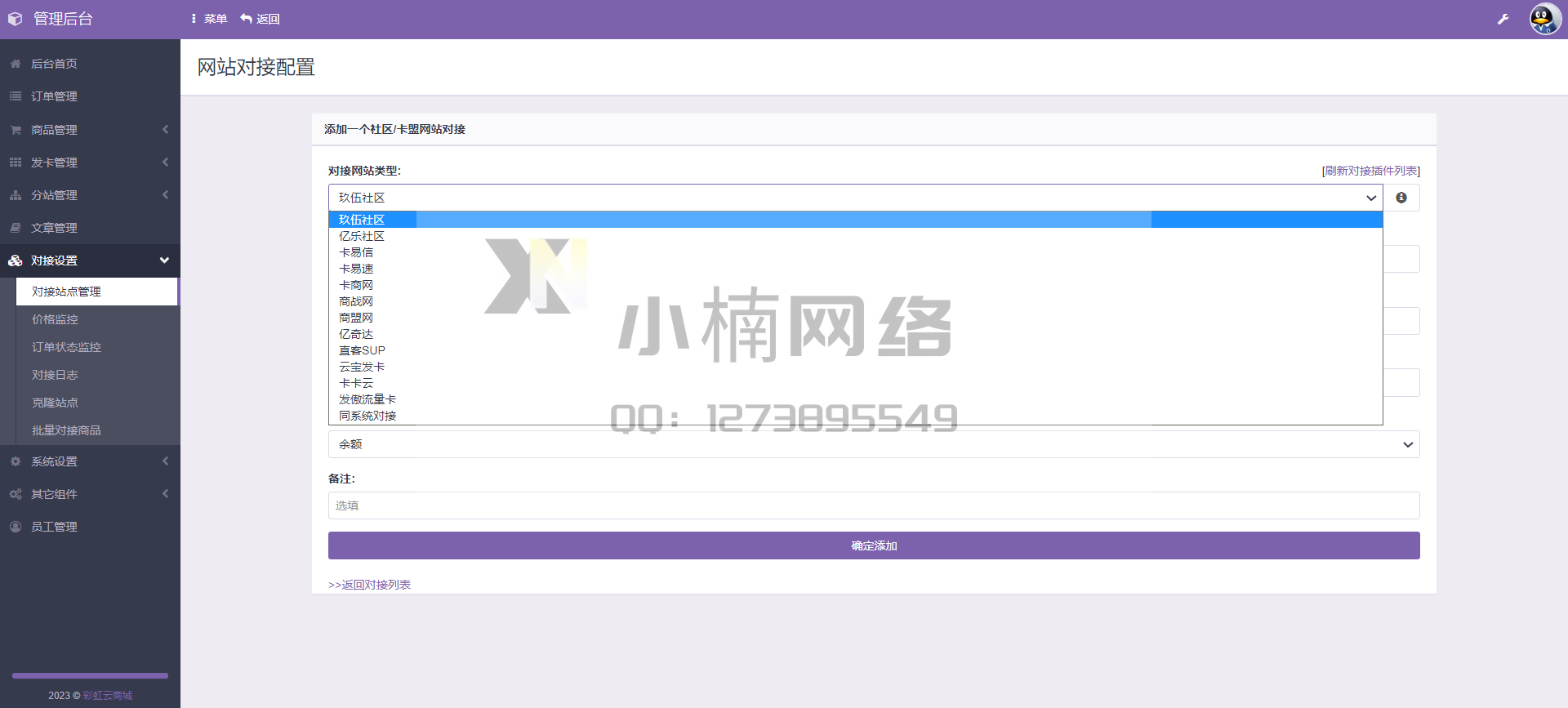This screenshot has width=1568, height=708.
Task: Select 玖伍社区 option in the list
Action: [x=855, y=220]
